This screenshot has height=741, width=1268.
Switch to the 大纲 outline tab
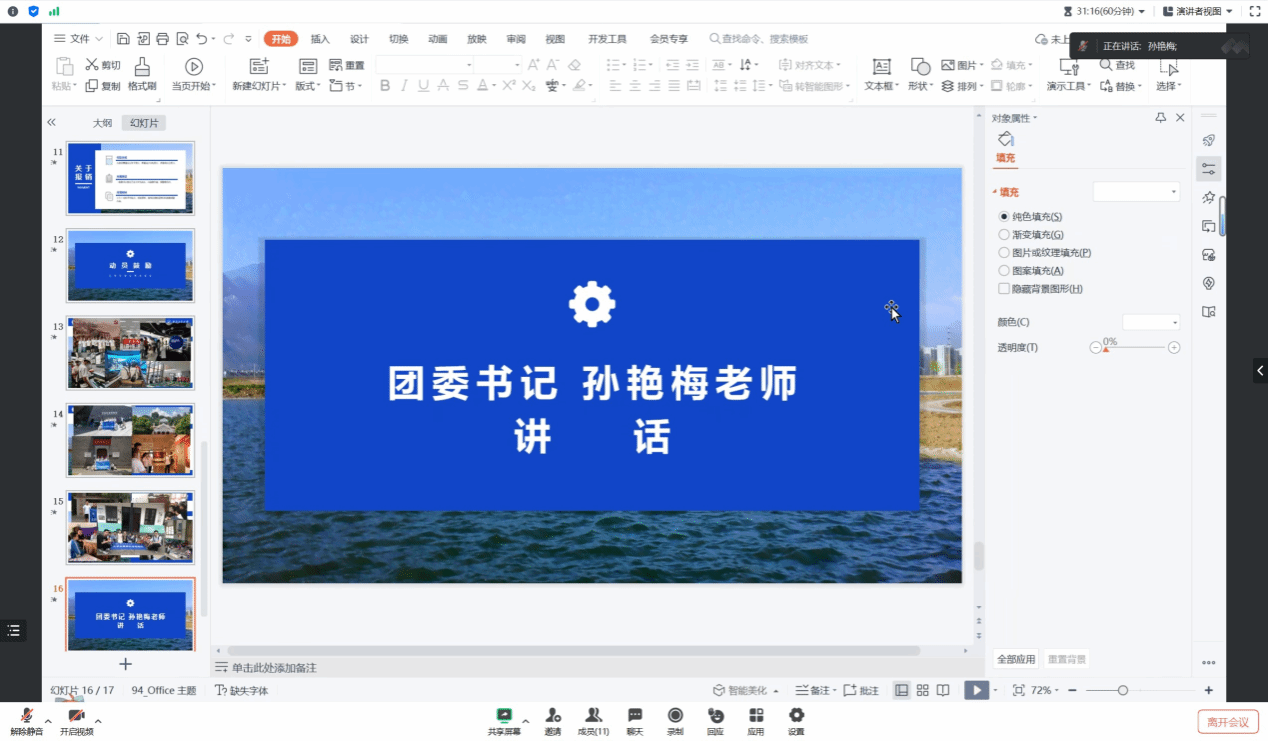click(102, 123)
